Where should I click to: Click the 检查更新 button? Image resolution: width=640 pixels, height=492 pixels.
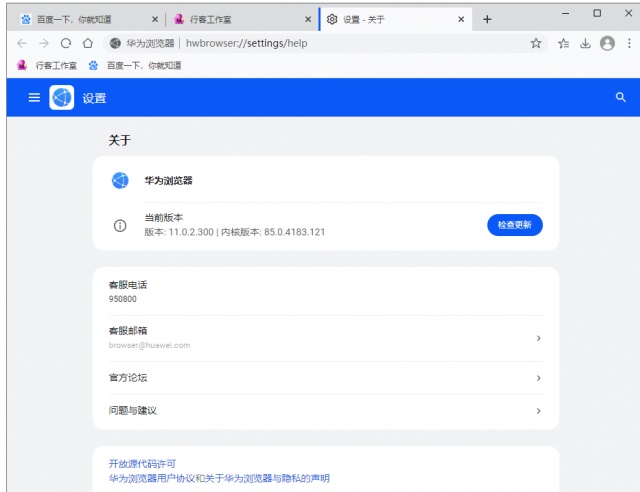[515, 225]
